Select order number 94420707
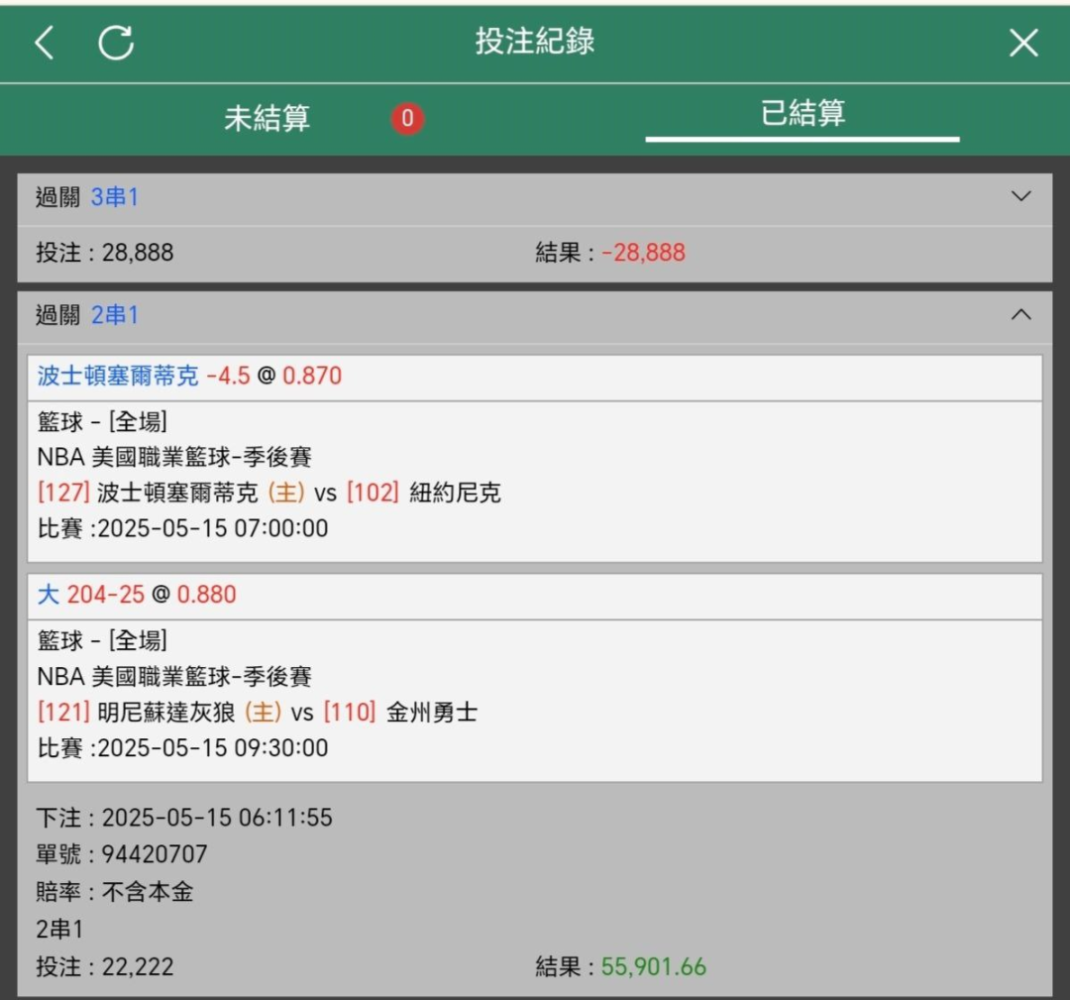Viewport: 1070px width, 1000px height. 154,855
